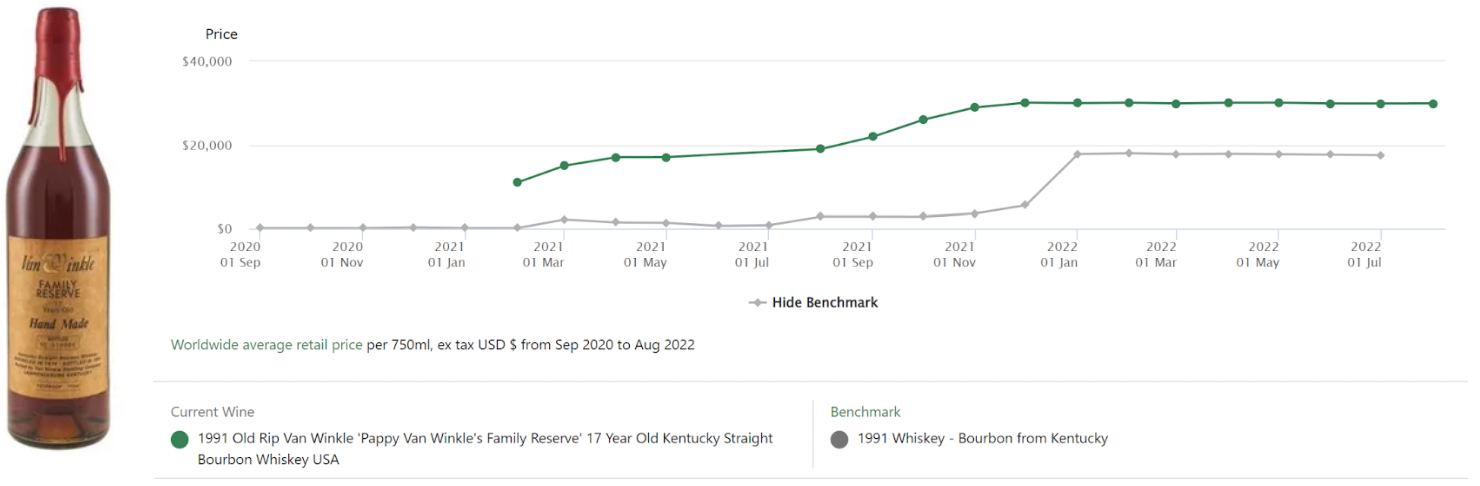Click green price point at 2022 01 Mar

pos(1176,104)
